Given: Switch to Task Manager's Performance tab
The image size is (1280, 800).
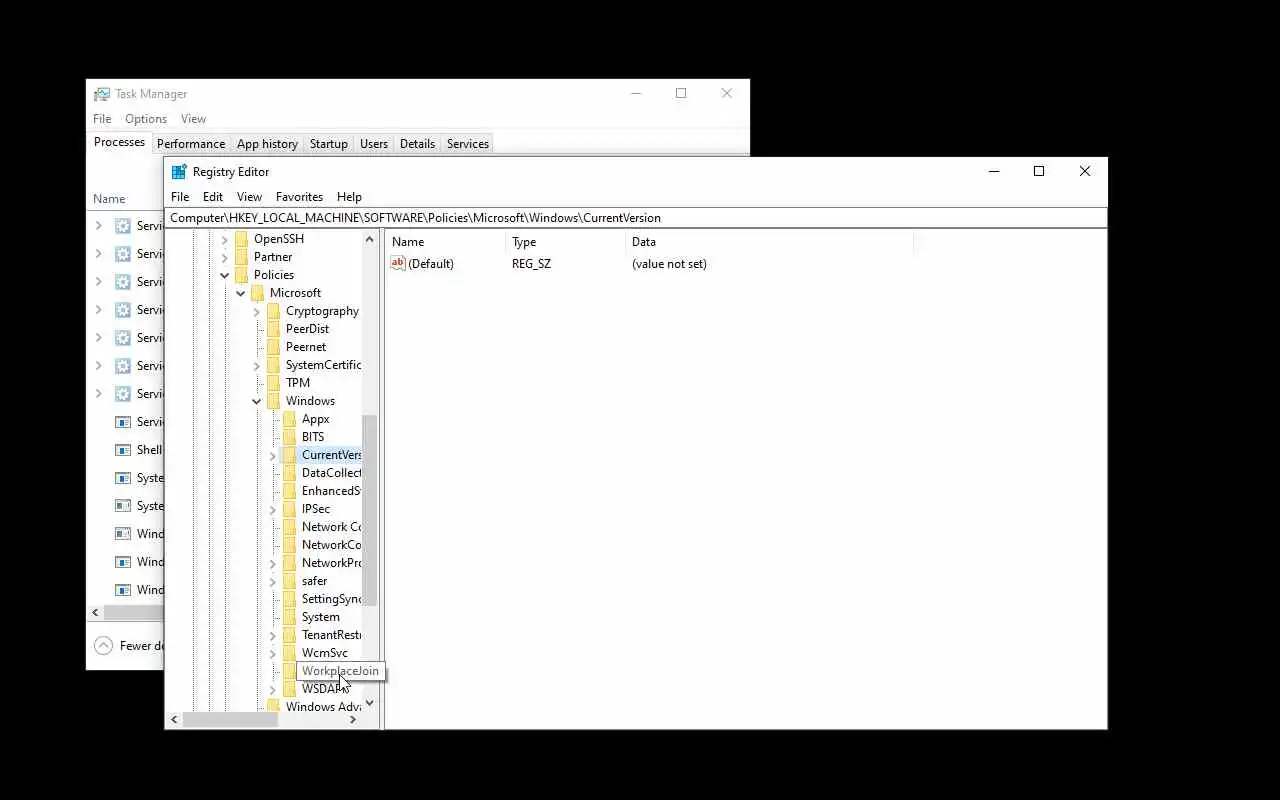Looking at the screenshot, I should 191,144.
